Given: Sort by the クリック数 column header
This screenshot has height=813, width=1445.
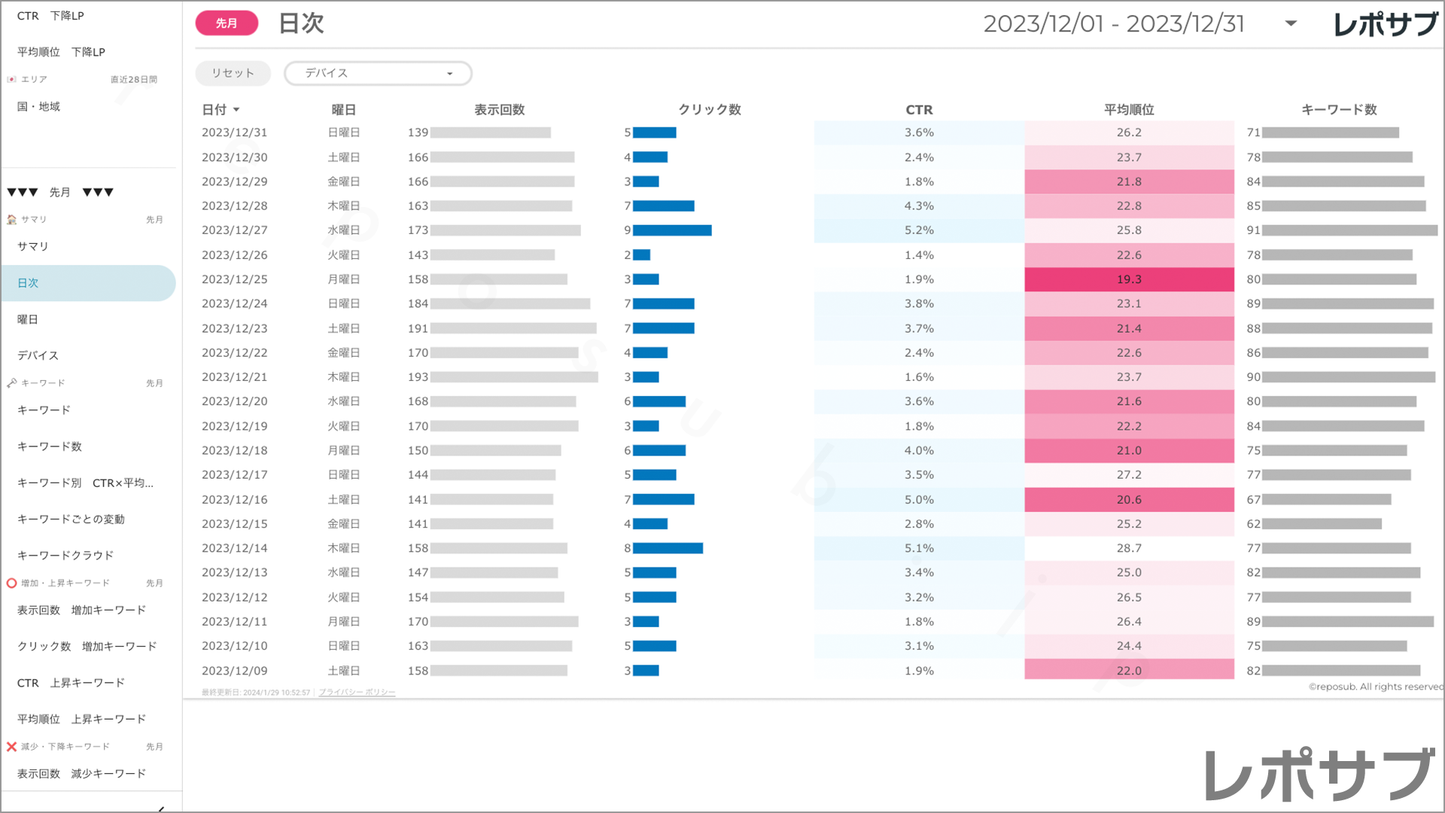Looking at the screenshot, I should pyautogui.click(x=709, y=110).
